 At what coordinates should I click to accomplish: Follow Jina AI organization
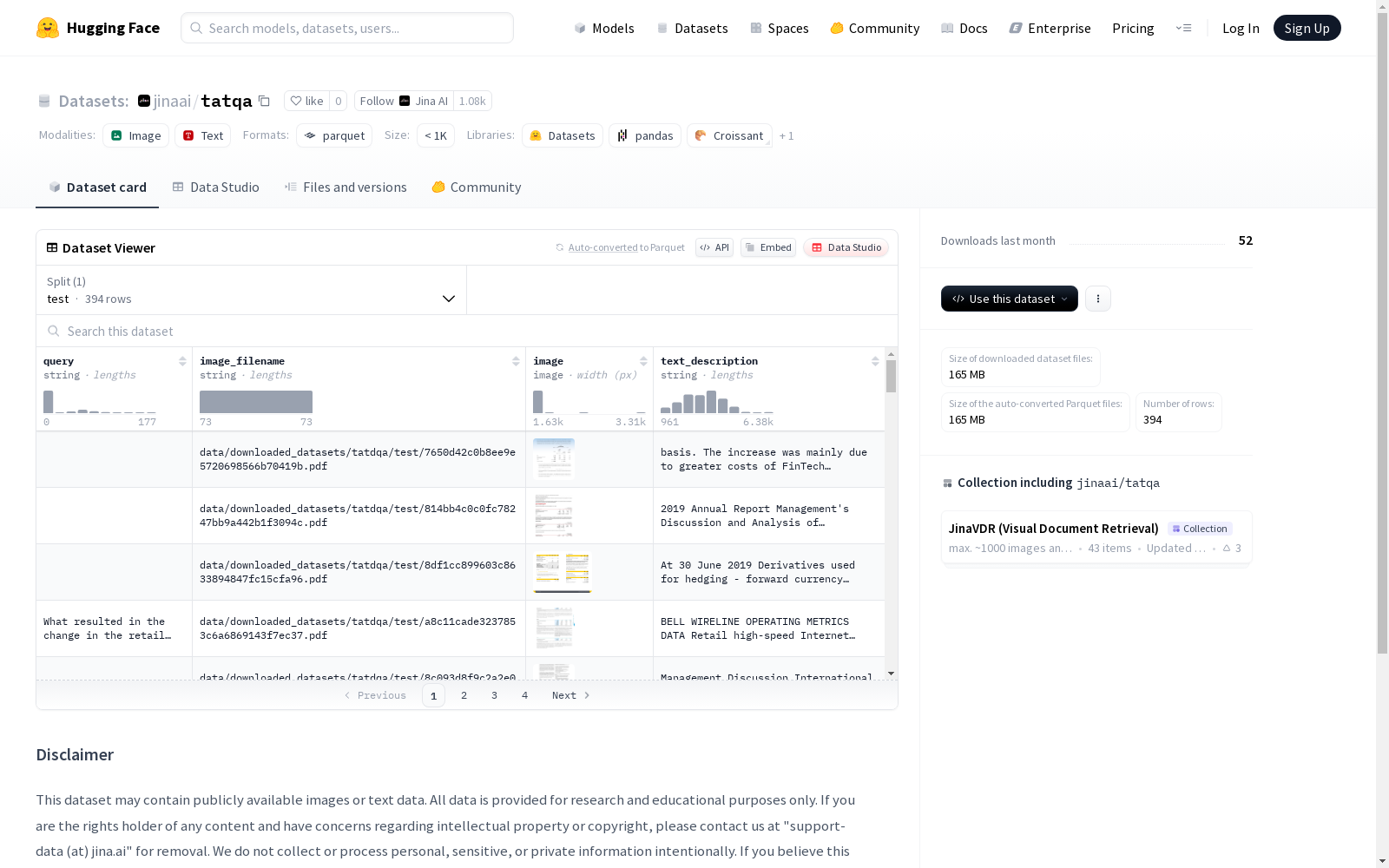tap(404, 101)
